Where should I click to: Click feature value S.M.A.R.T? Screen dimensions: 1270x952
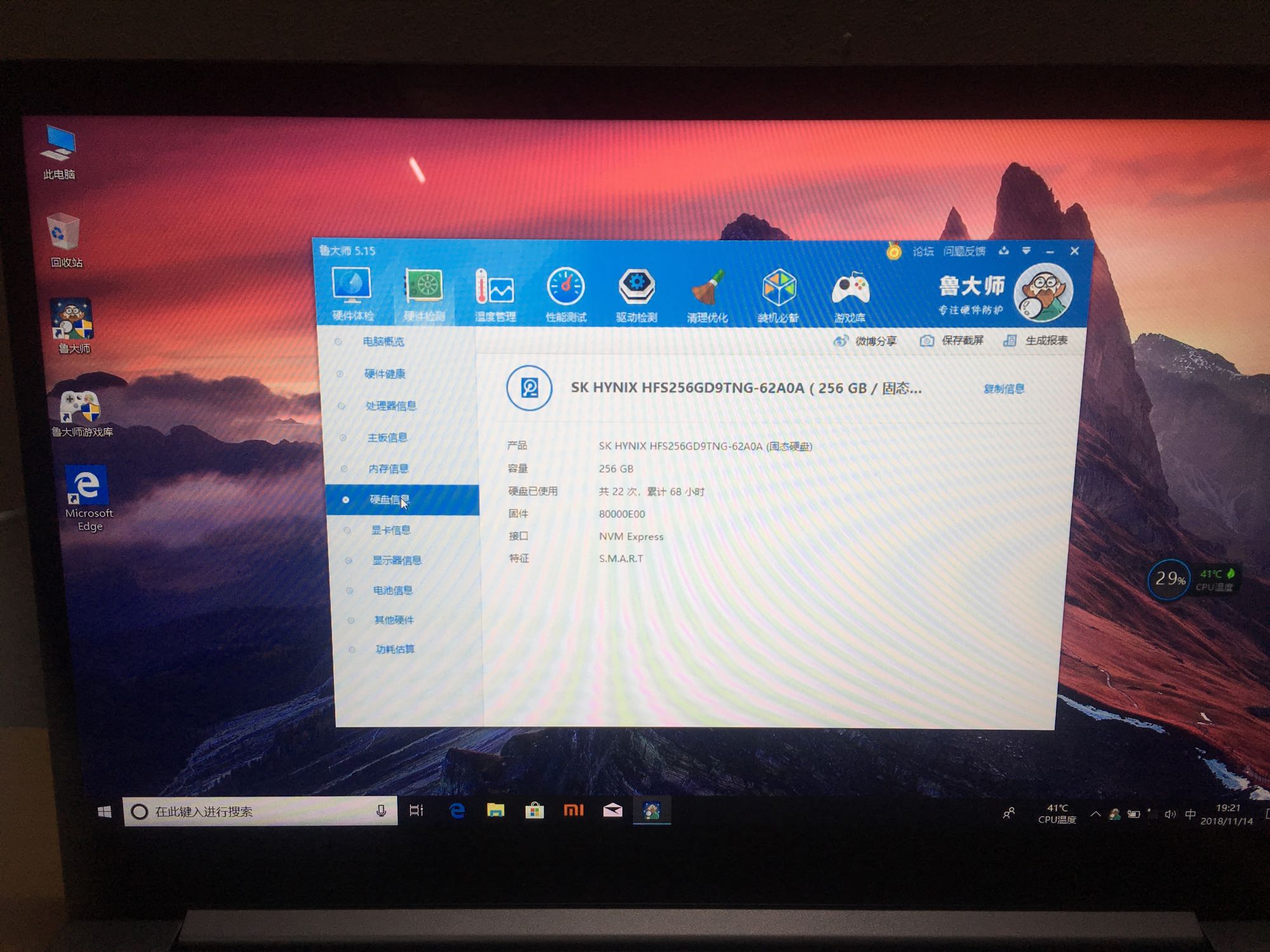tap(621, 559)
